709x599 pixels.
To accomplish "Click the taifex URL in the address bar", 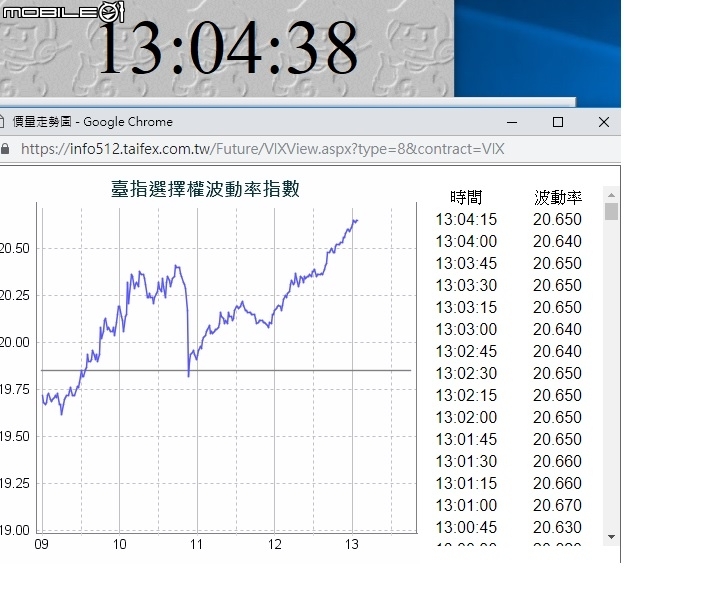I will (x=262, y=149).
